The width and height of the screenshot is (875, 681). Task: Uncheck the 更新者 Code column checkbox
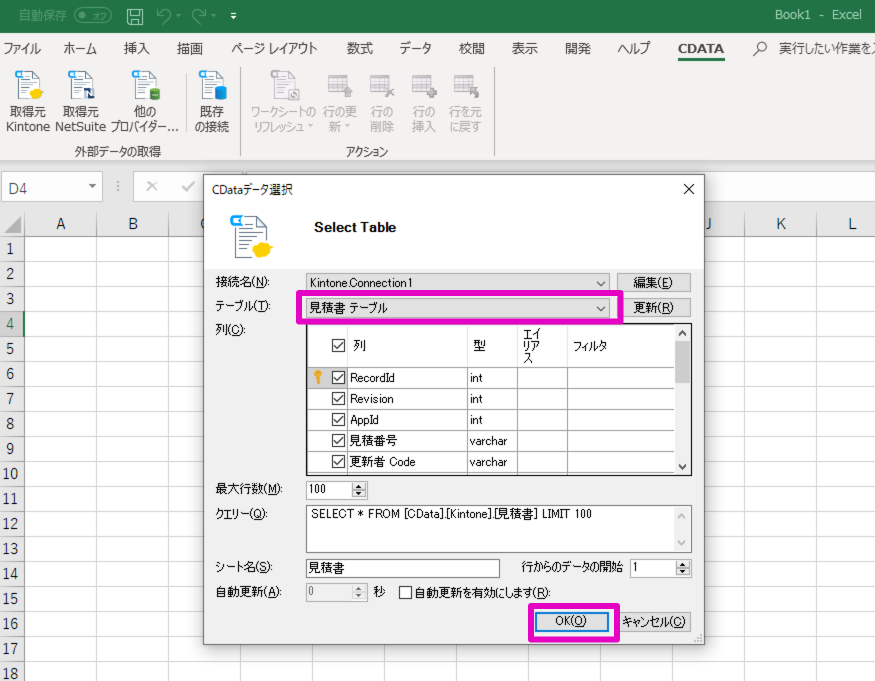click(338, 462)
